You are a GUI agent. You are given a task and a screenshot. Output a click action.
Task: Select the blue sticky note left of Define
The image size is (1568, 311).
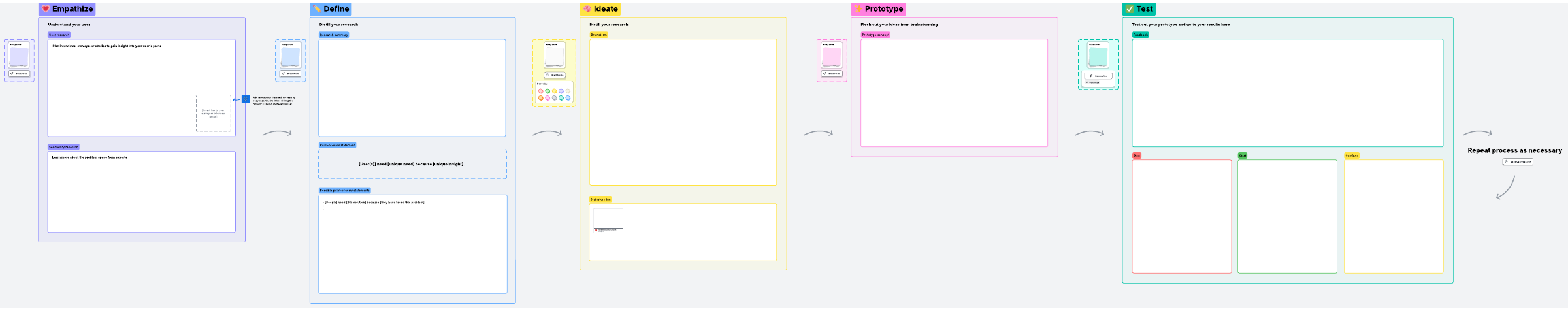290,57
